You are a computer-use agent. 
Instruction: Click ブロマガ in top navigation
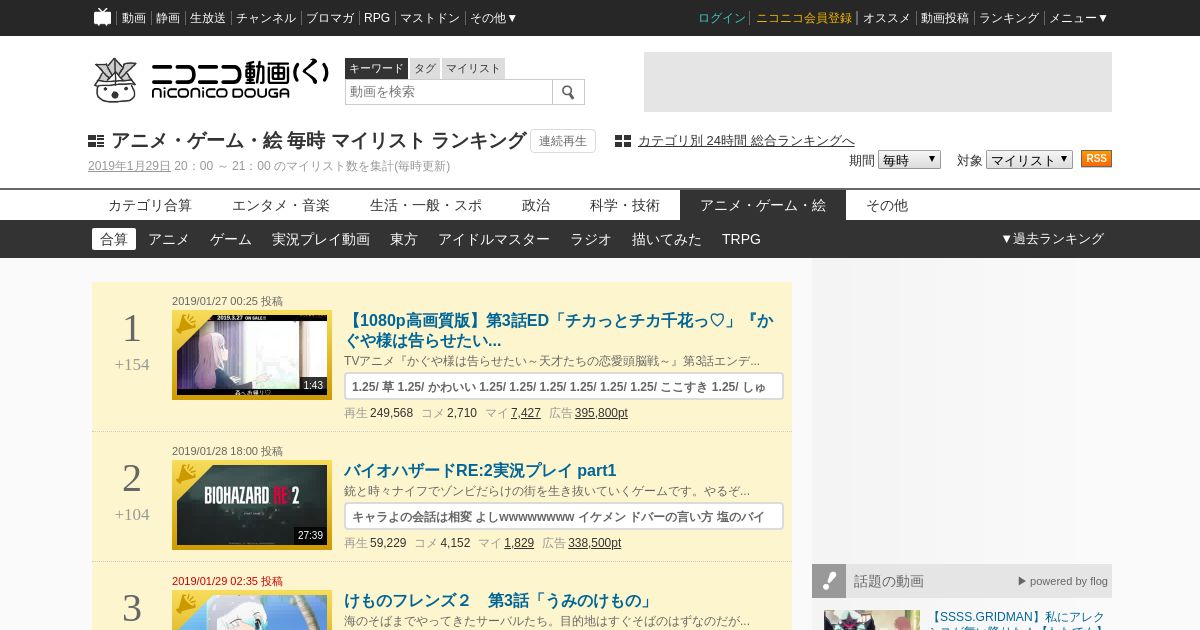(x=330, y=18)
